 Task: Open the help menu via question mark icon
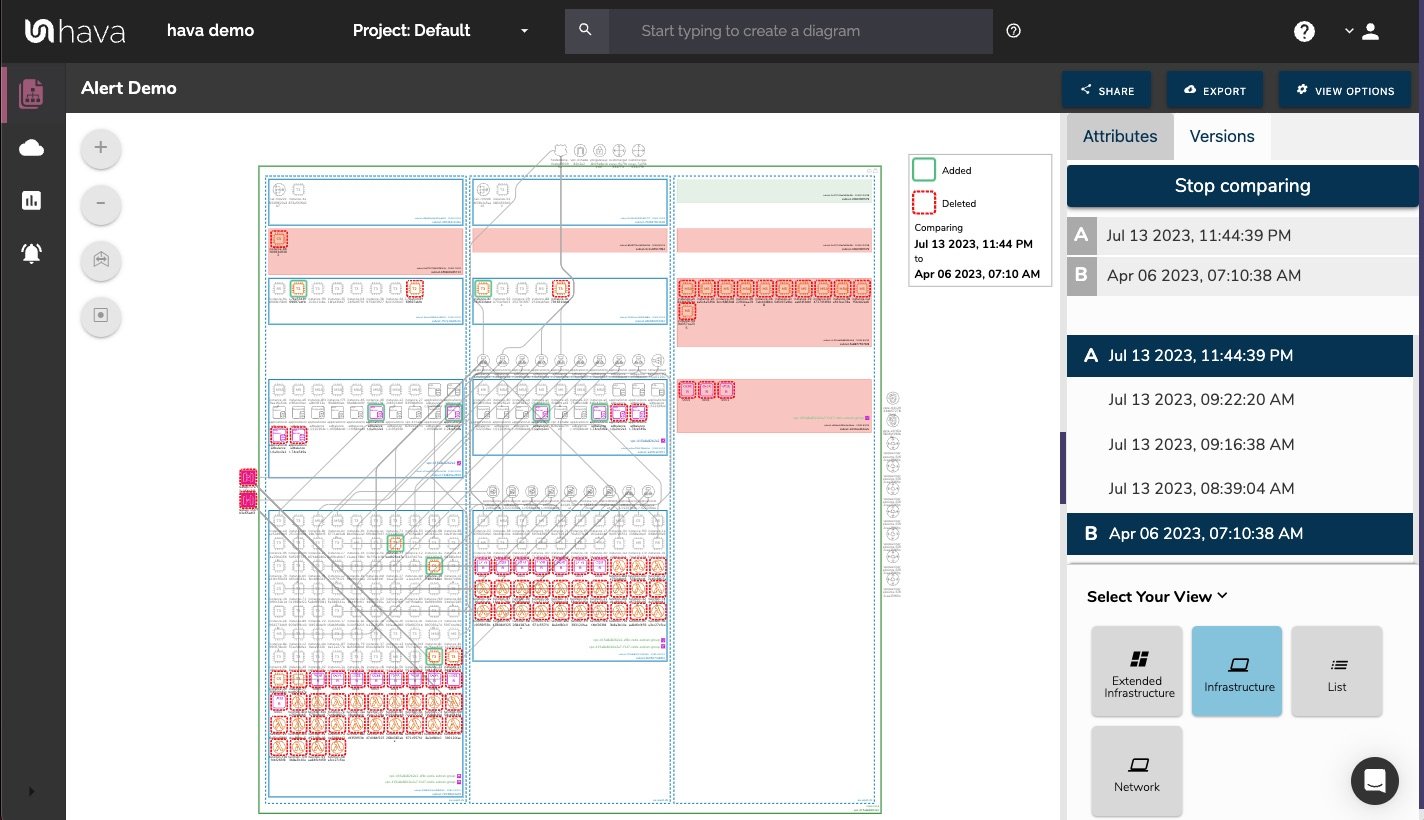pyautogui.click(x=1304, y=31)
